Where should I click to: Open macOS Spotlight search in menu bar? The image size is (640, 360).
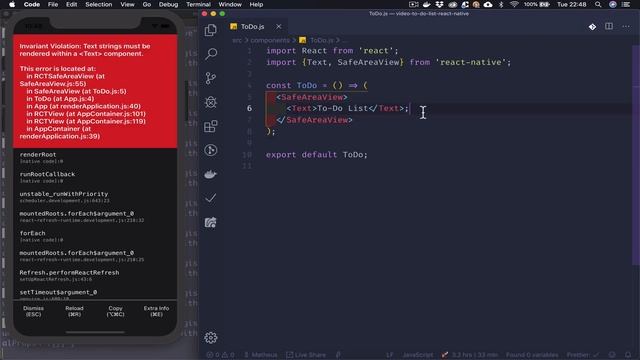(598, 4)
